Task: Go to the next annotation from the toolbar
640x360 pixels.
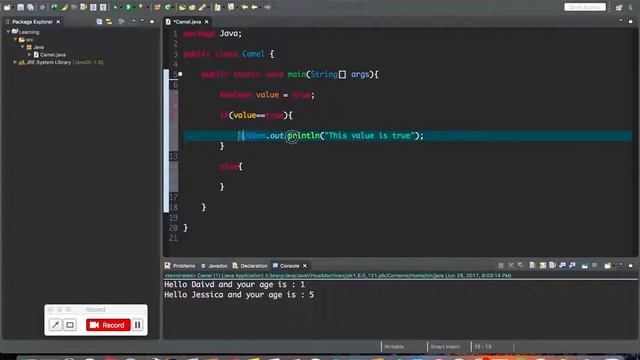Action: (x=218, y=7)
